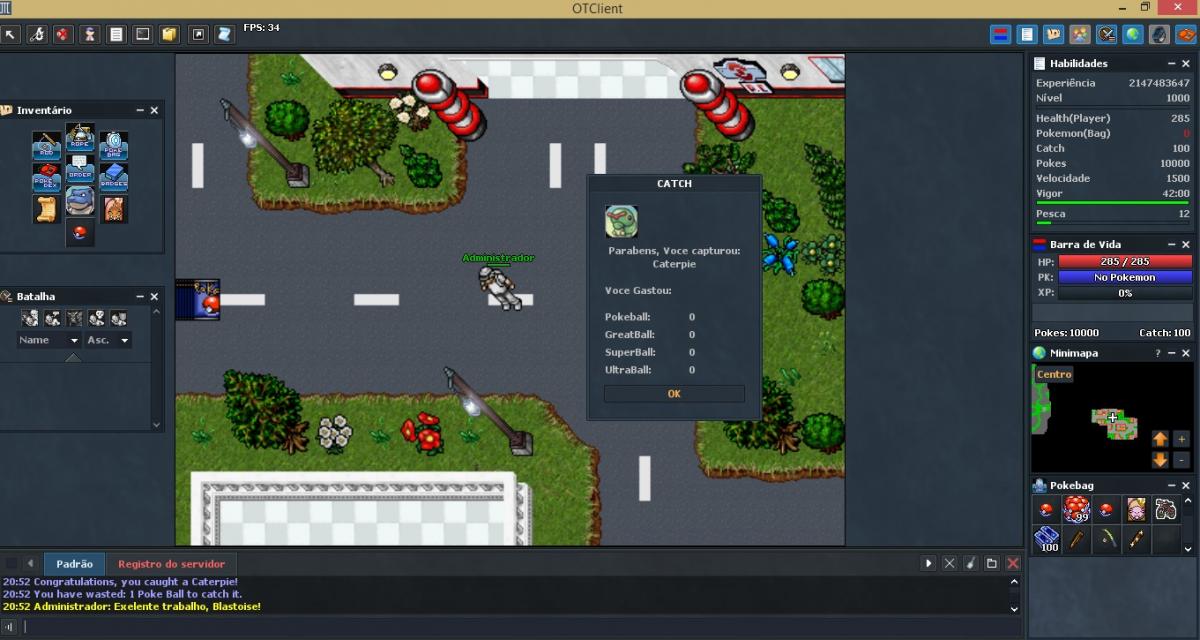Open the terminal console icon in top toolbar
This screenshot has height=640, width=1200.
click(143, 34)
